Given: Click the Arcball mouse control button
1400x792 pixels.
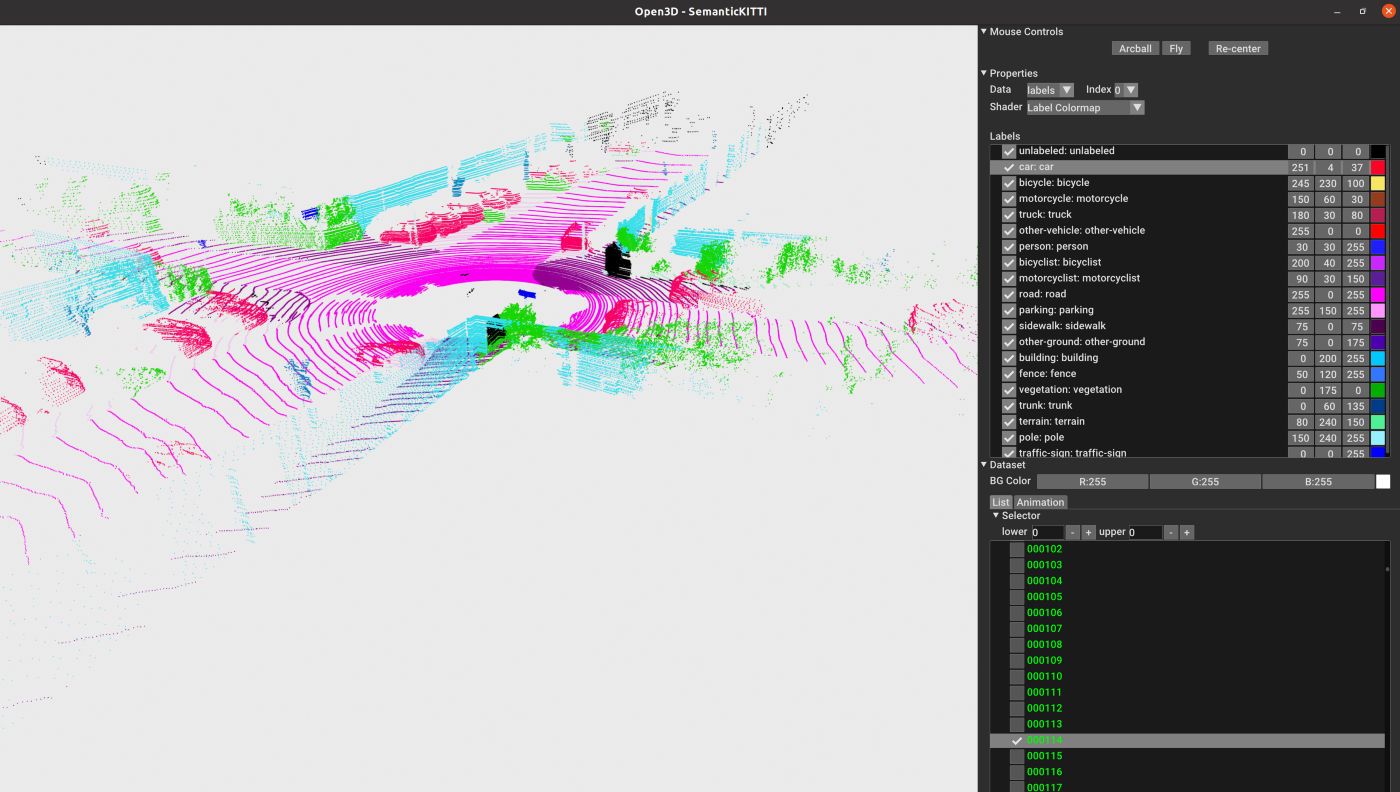Looking at the screenshot, I should click(x=1135, y=47).
